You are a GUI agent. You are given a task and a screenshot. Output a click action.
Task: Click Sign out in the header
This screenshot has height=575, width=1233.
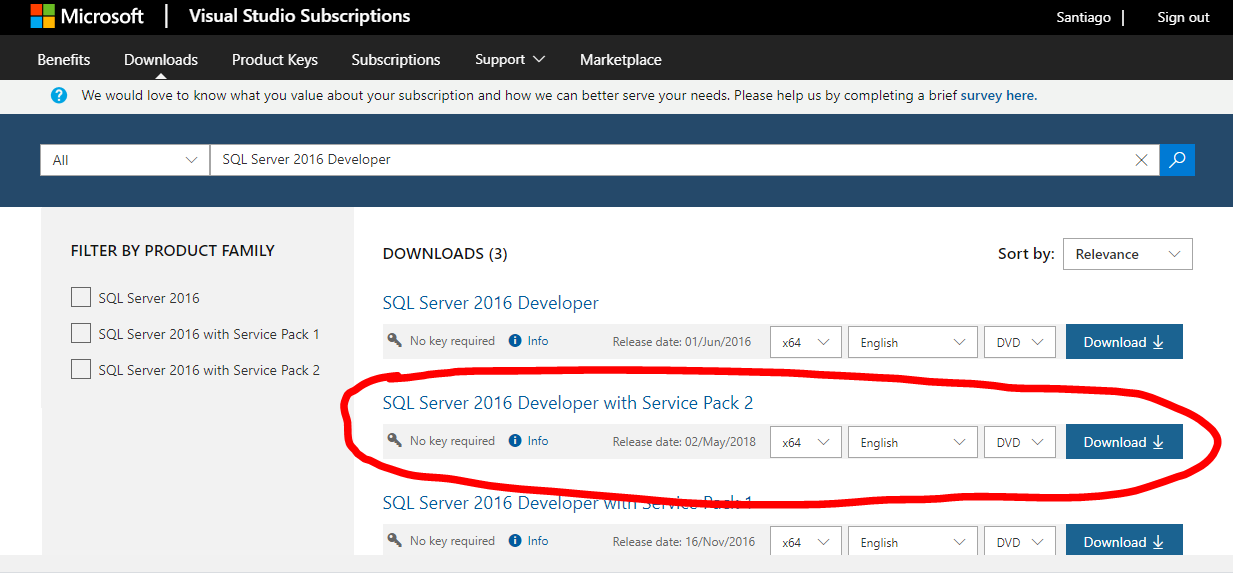click(1183, 17)
